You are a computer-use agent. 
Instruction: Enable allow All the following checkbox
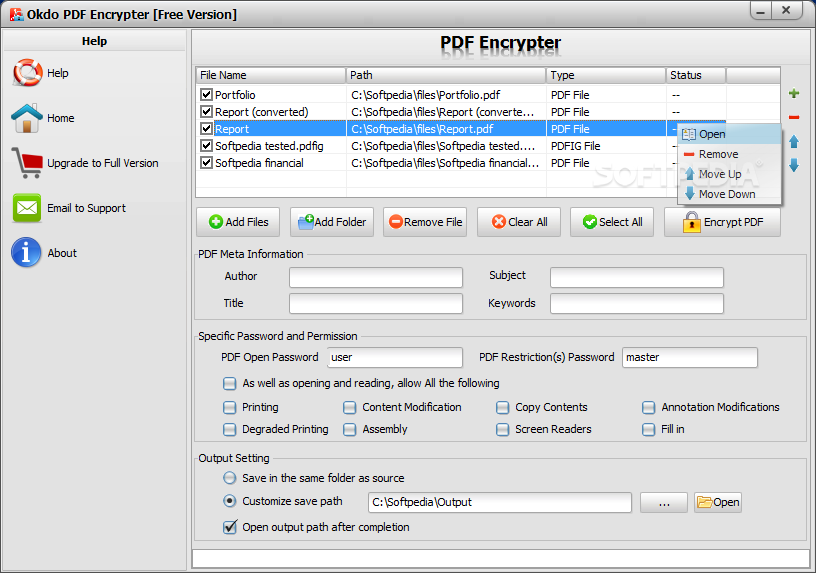point(230,384)
